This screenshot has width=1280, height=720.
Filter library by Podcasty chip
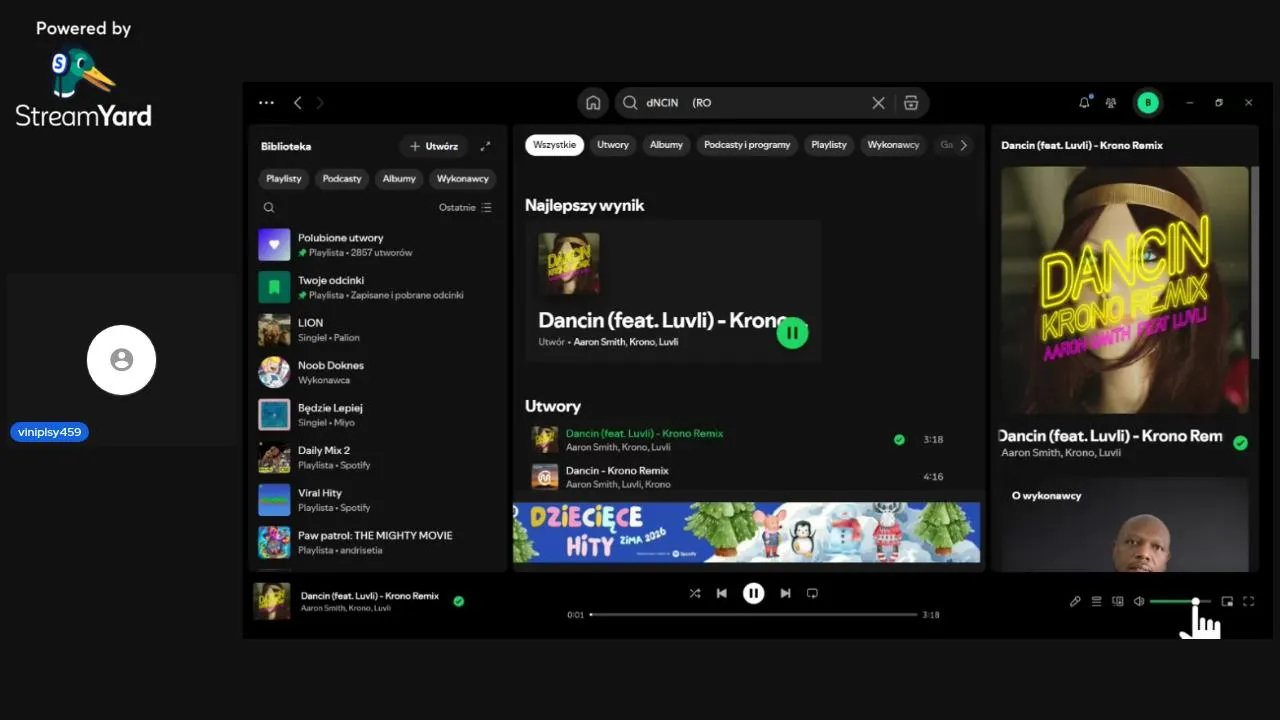[x=342, y=179]
